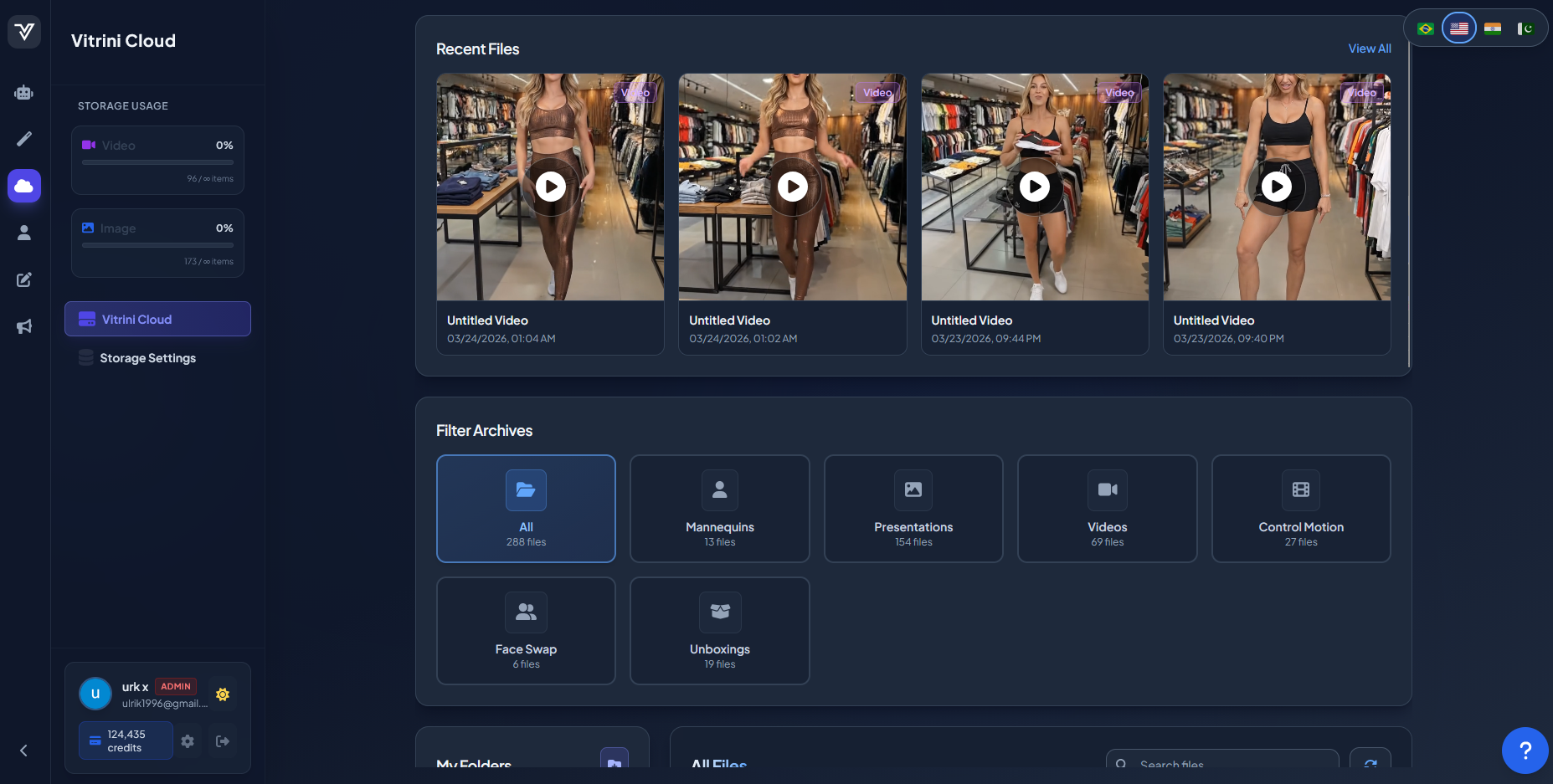
Task: Open the robot assistant sidebar icon
Action: (24, 92)
